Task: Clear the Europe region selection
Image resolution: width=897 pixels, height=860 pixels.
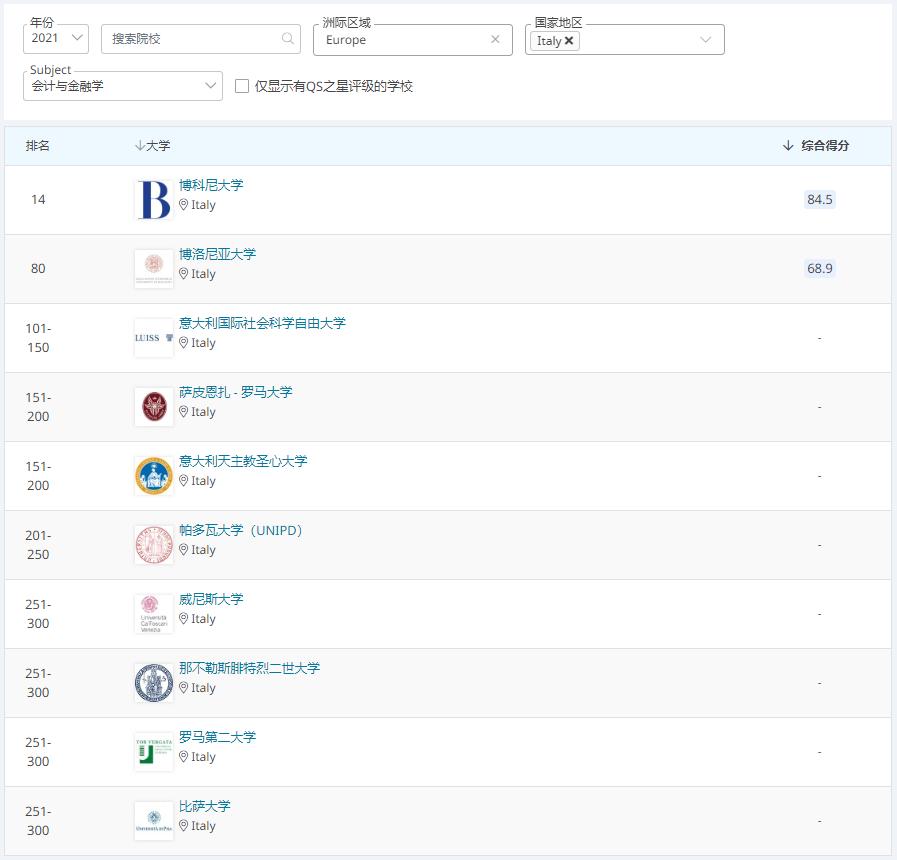Action: click(x=495, y=39)
